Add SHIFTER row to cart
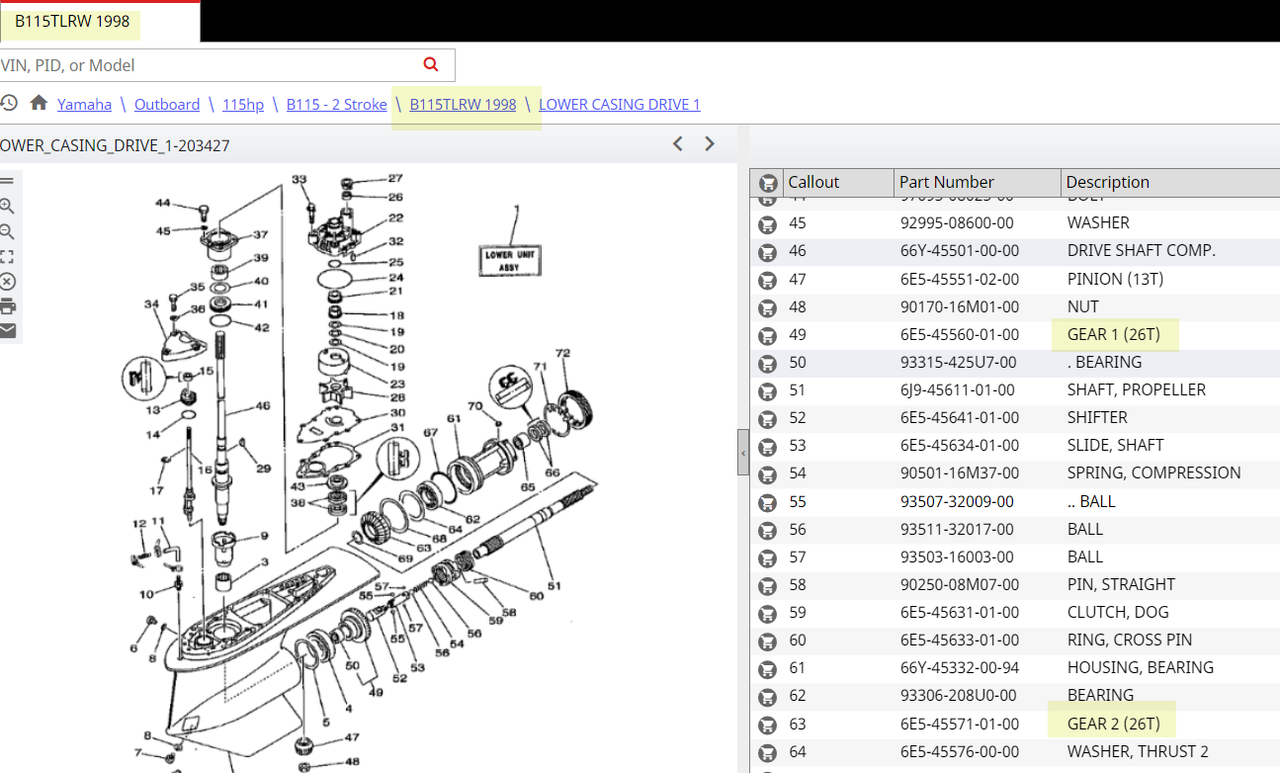 coord(767,419)
